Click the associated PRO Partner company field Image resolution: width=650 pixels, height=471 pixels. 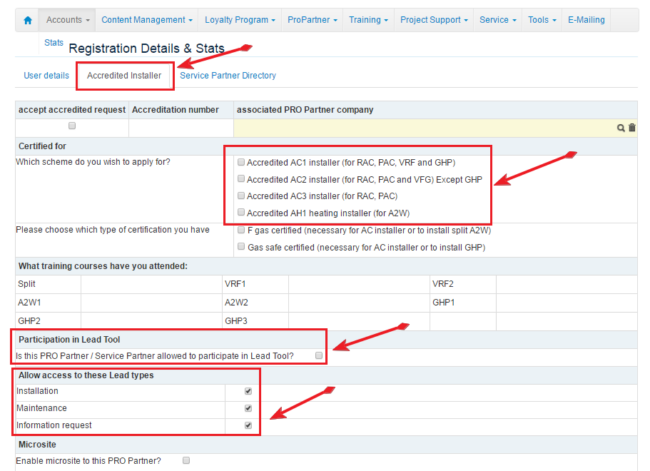420,128
